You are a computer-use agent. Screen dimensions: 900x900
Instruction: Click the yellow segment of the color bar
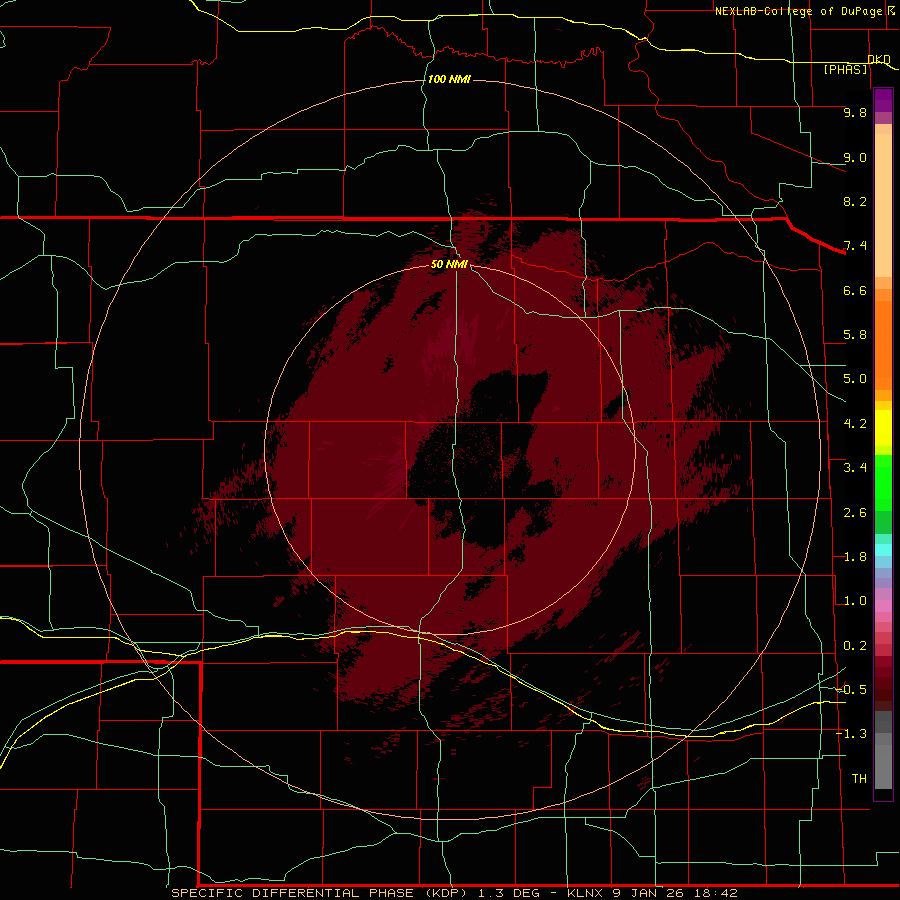[883, 428]
